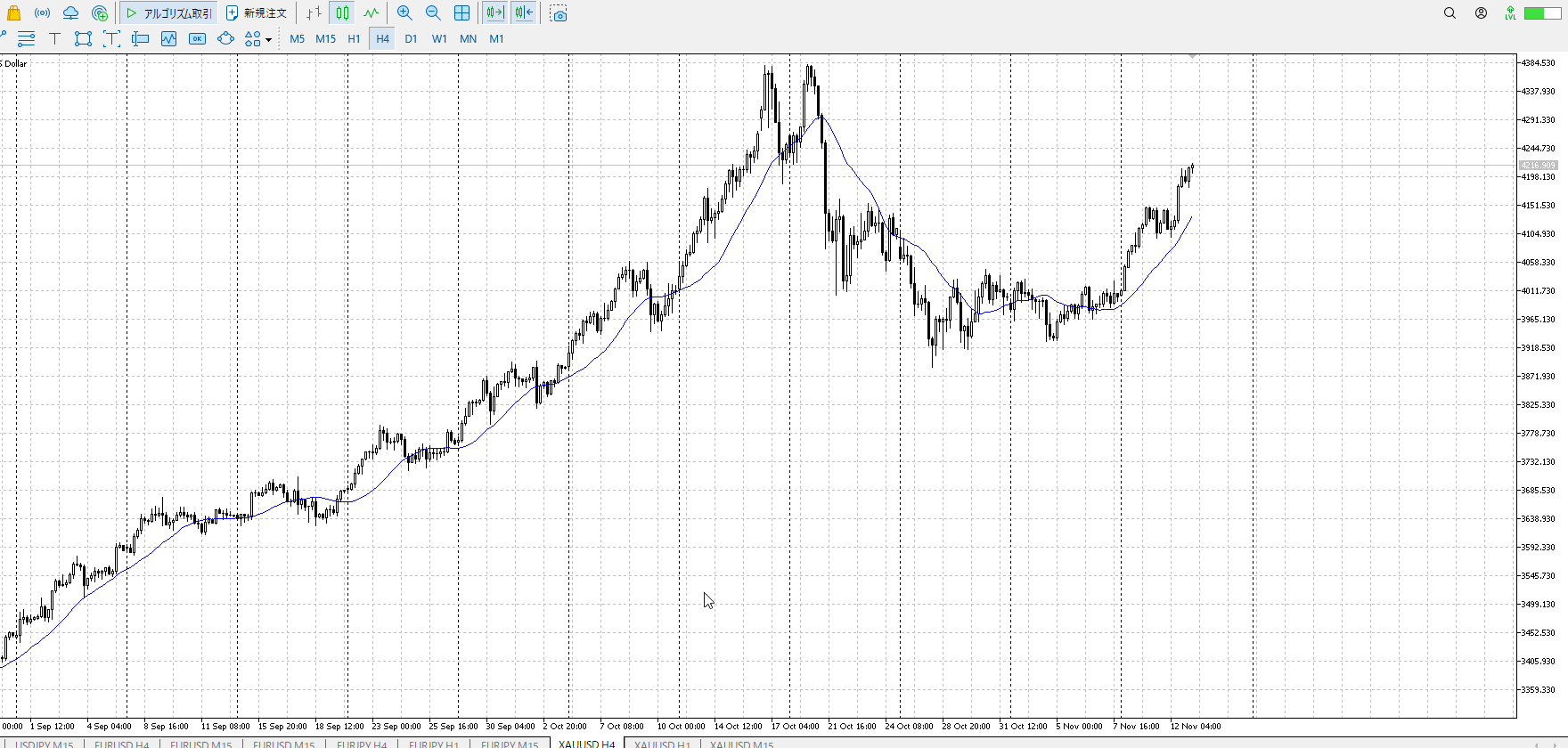1568x748 pixels.
Task: Switch chart to candlestick display
Action: (x=342, y=13)
